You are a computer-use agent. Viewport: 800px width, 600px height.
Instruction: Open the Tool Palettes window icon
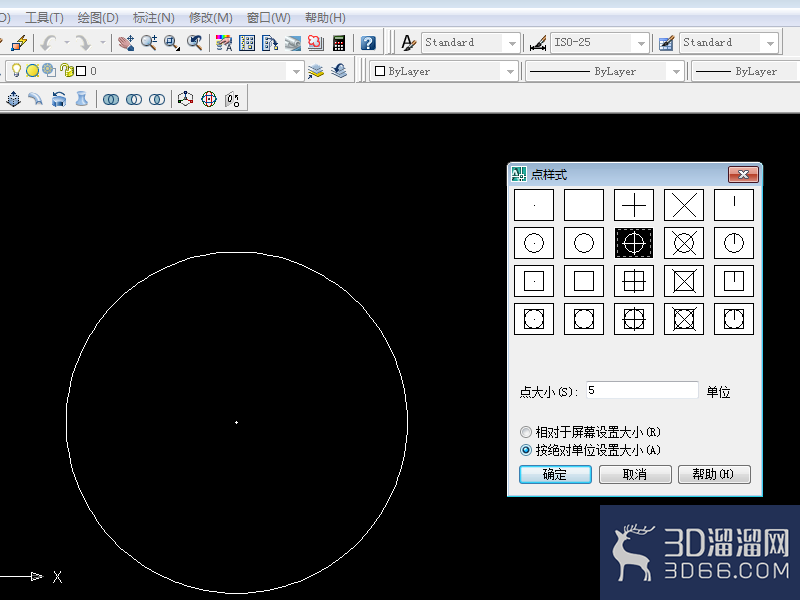point(270,42)
